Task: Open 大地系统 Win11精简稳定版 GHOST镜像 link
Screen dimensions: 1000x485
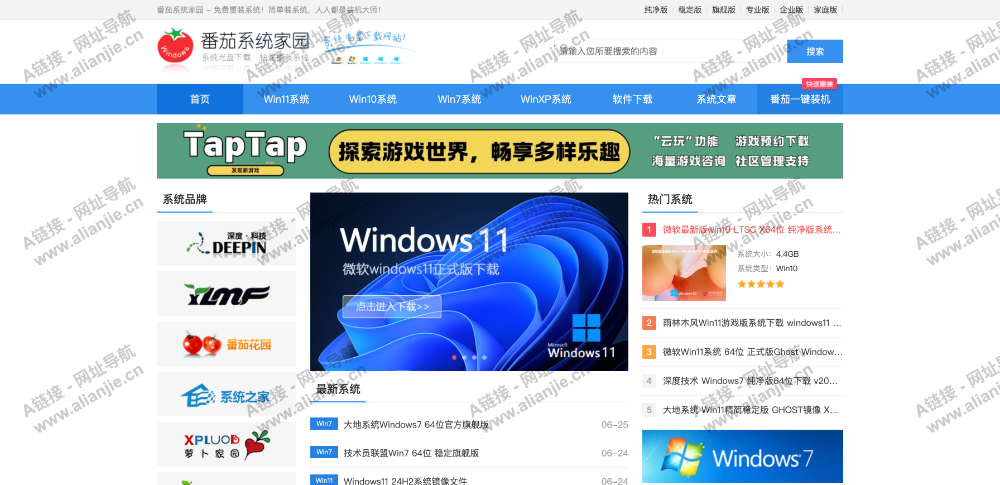Action: click(x=752, y=410)
